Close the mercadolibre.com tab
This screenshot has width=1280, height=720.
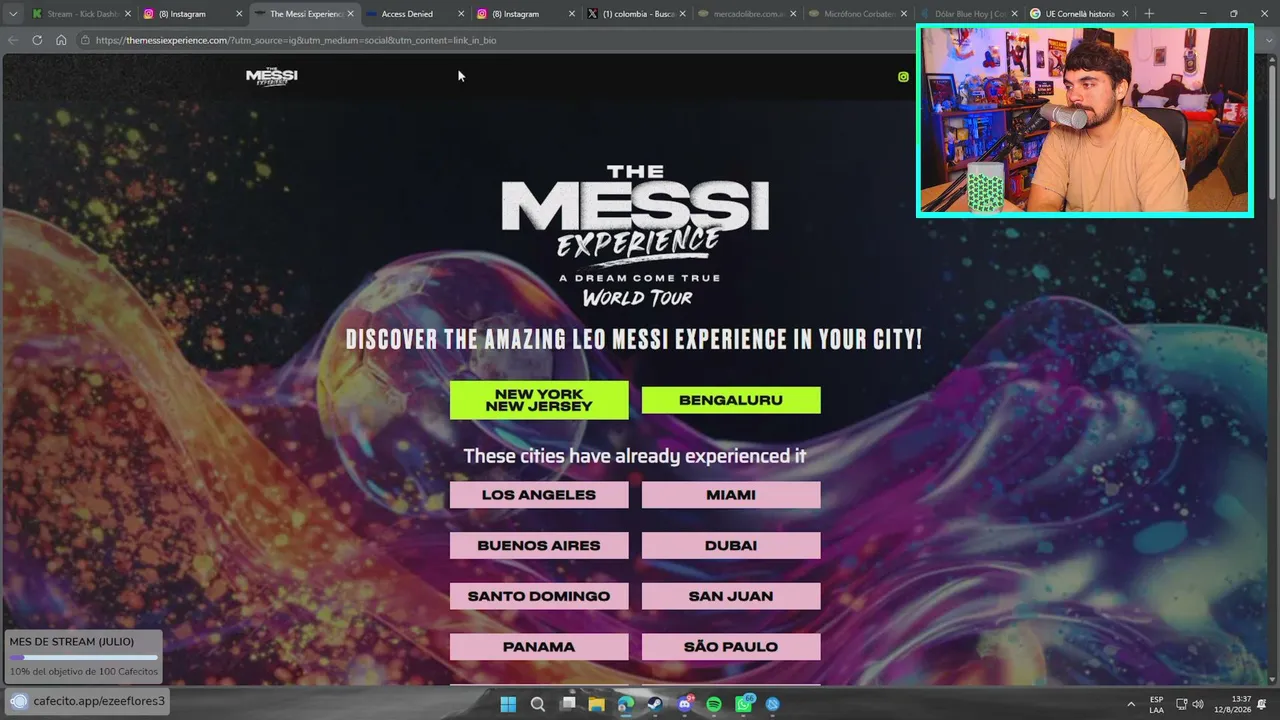(x=794, y=14)
